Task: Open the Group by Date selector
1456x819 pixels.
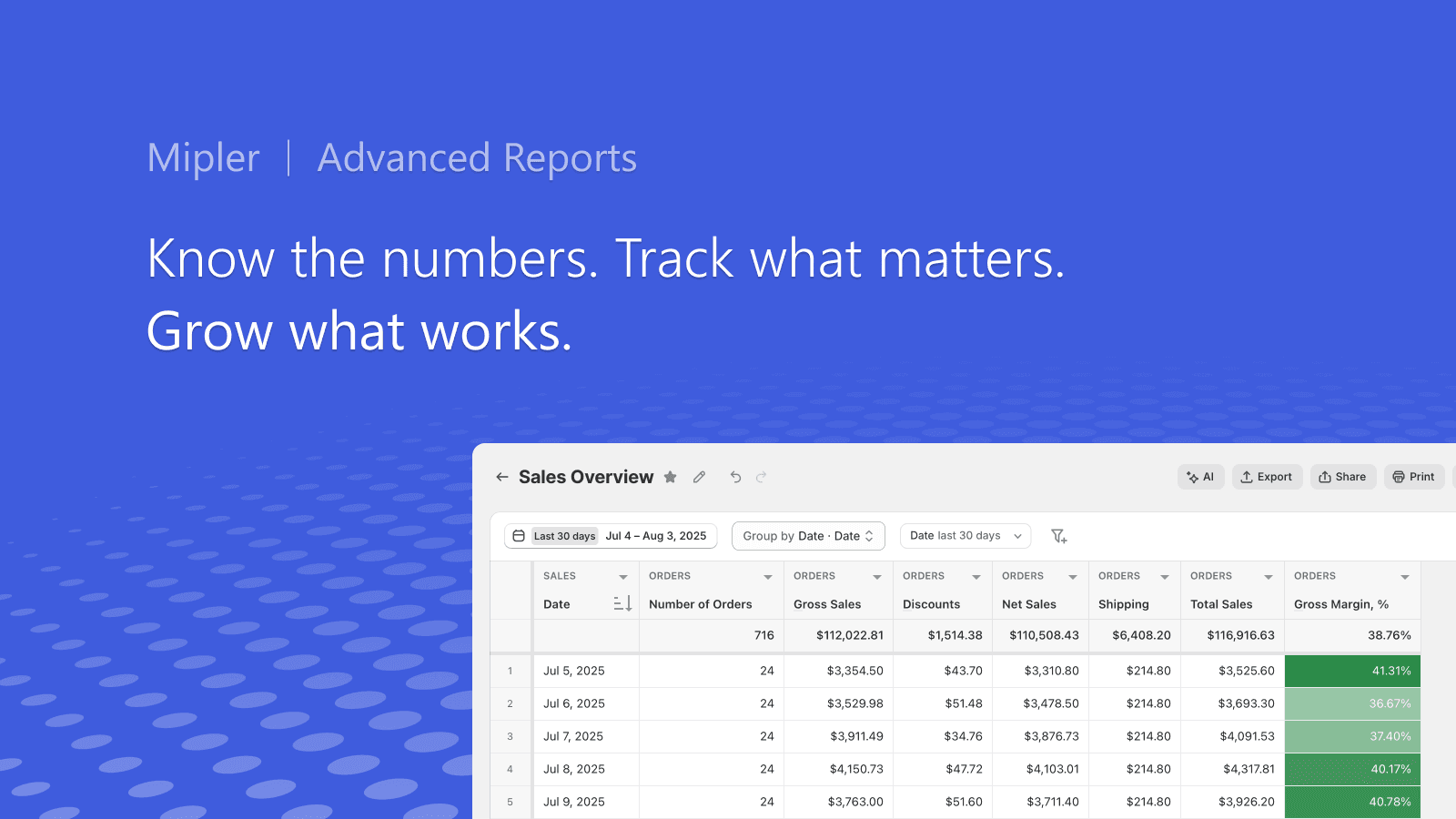Action: click(x=807, y=536)
